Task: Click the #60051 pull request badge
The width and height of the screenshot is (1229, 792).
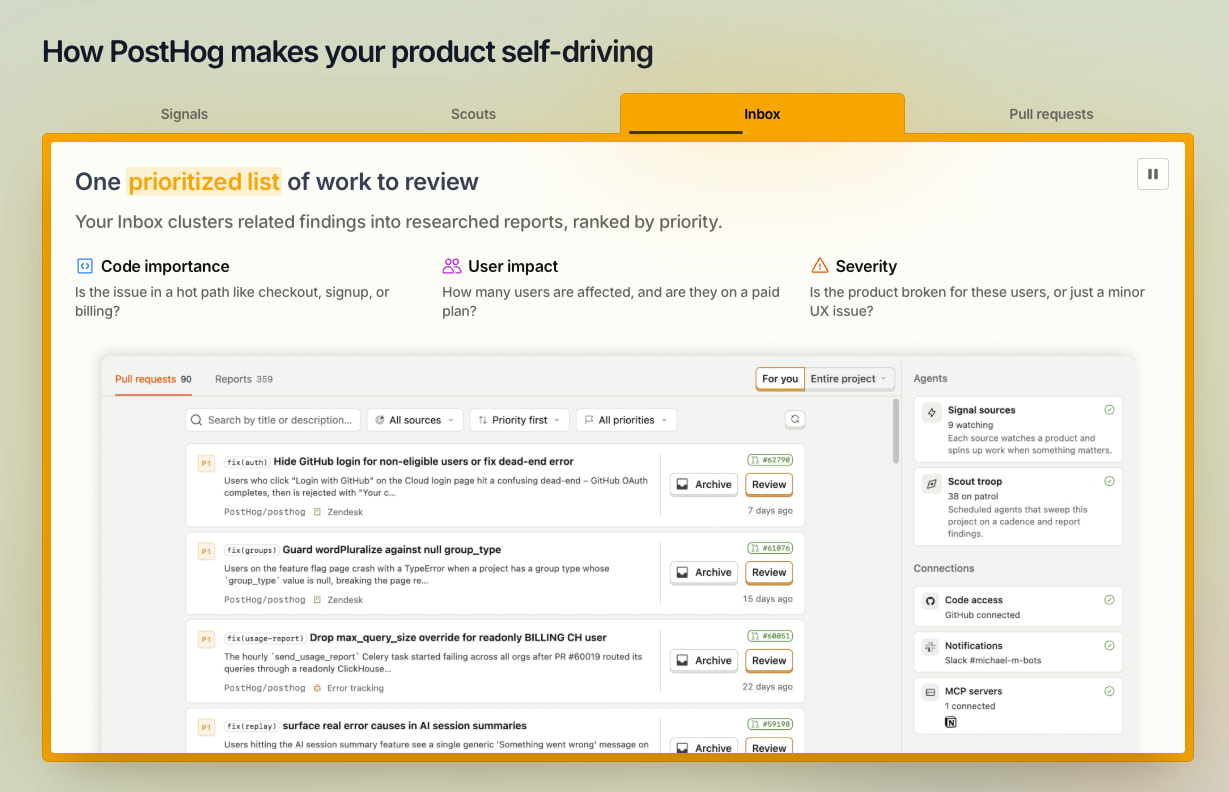Action: click(770, 636)
